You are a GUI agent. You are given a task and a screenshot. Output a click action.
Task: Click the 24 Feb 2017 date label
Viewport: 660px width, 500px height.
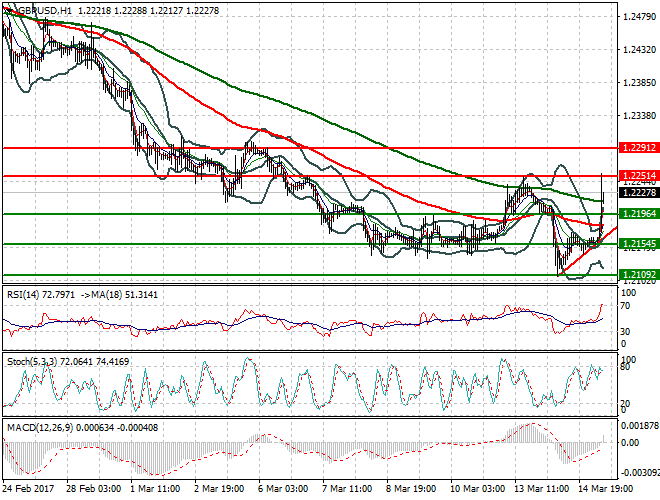click(27, 492)
